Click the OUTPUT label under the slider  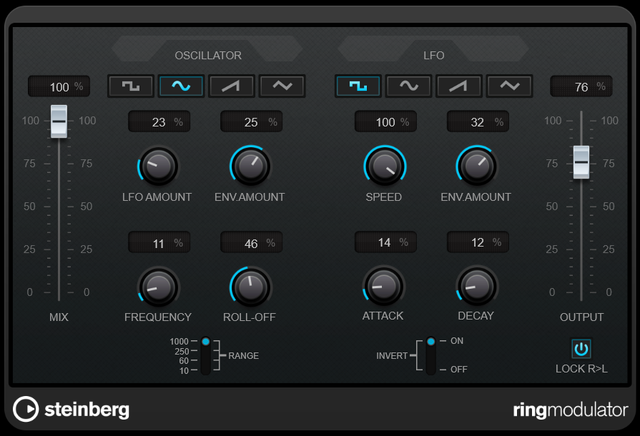click(581, 317)
